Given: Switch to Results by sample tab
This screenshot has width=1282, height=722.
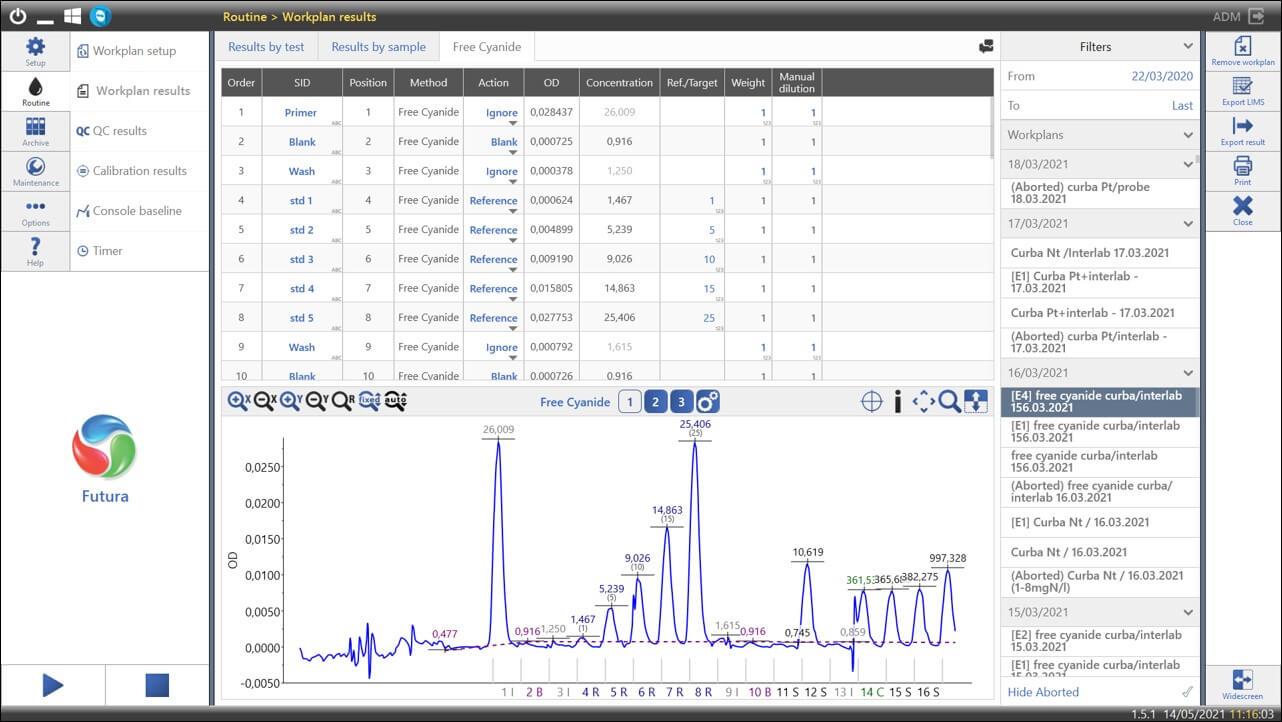Looking at the screenshot, I should coord(378,46).
